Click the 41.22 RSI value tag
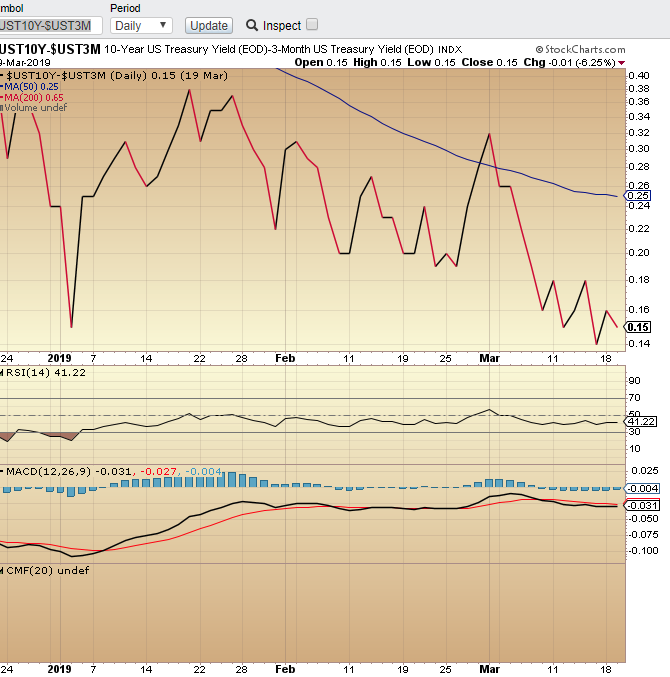 [x=641, y=421]
